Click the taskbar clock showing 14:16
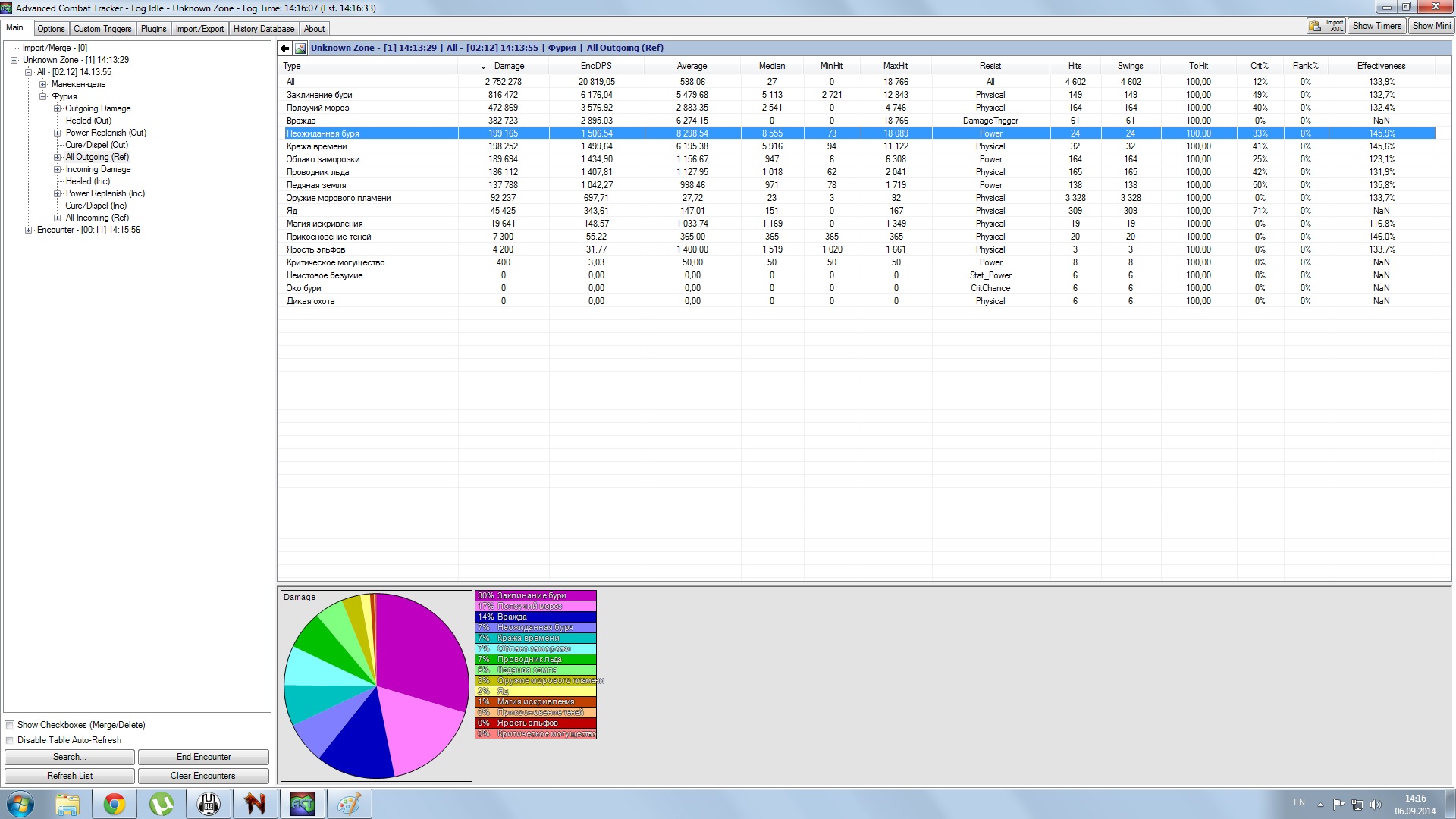The height and width of the screenshot is (819, 1456). pos(1415,805)
